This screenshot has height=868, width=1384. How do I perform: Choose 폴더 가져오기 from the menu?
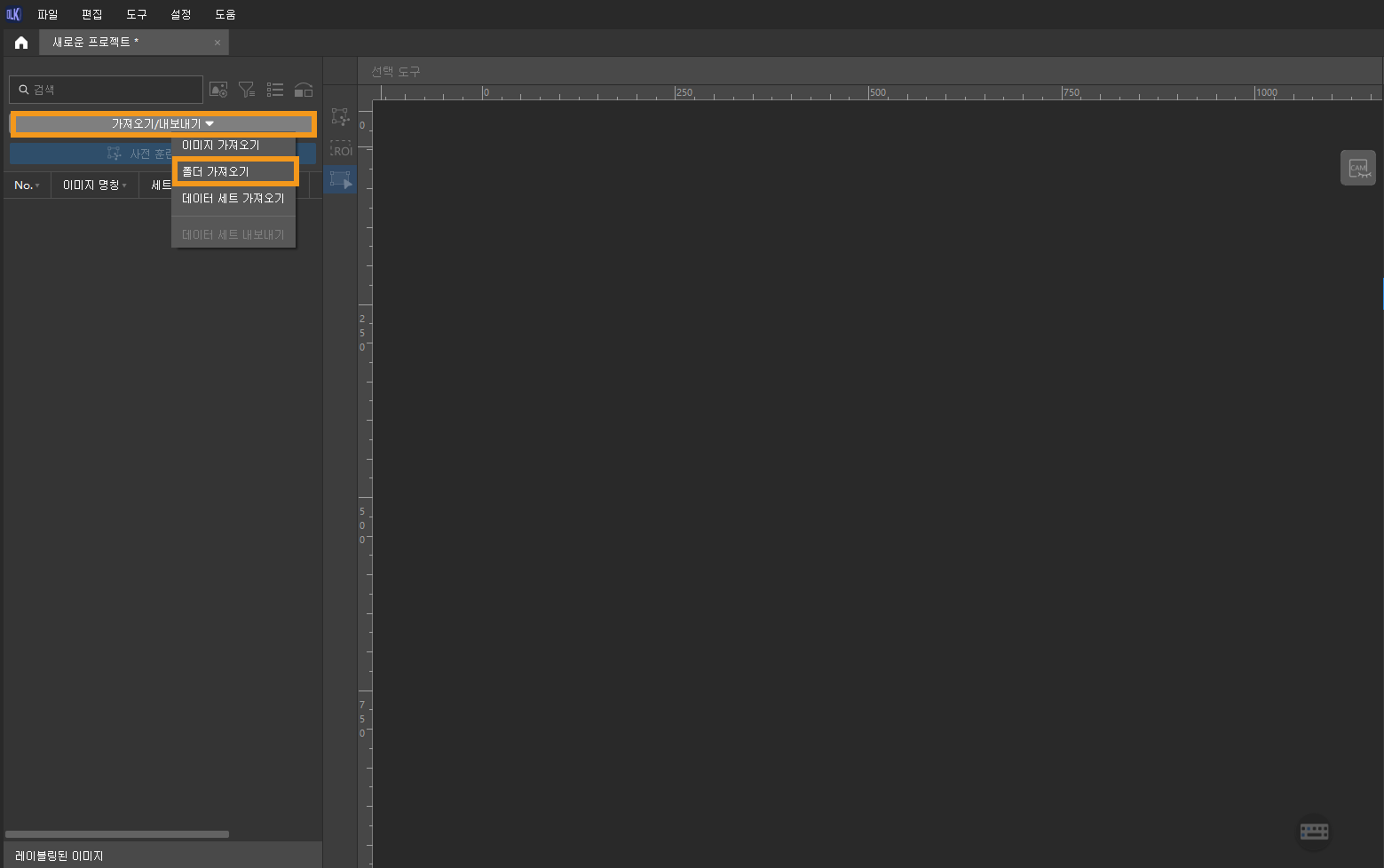[x=233, y=171]
